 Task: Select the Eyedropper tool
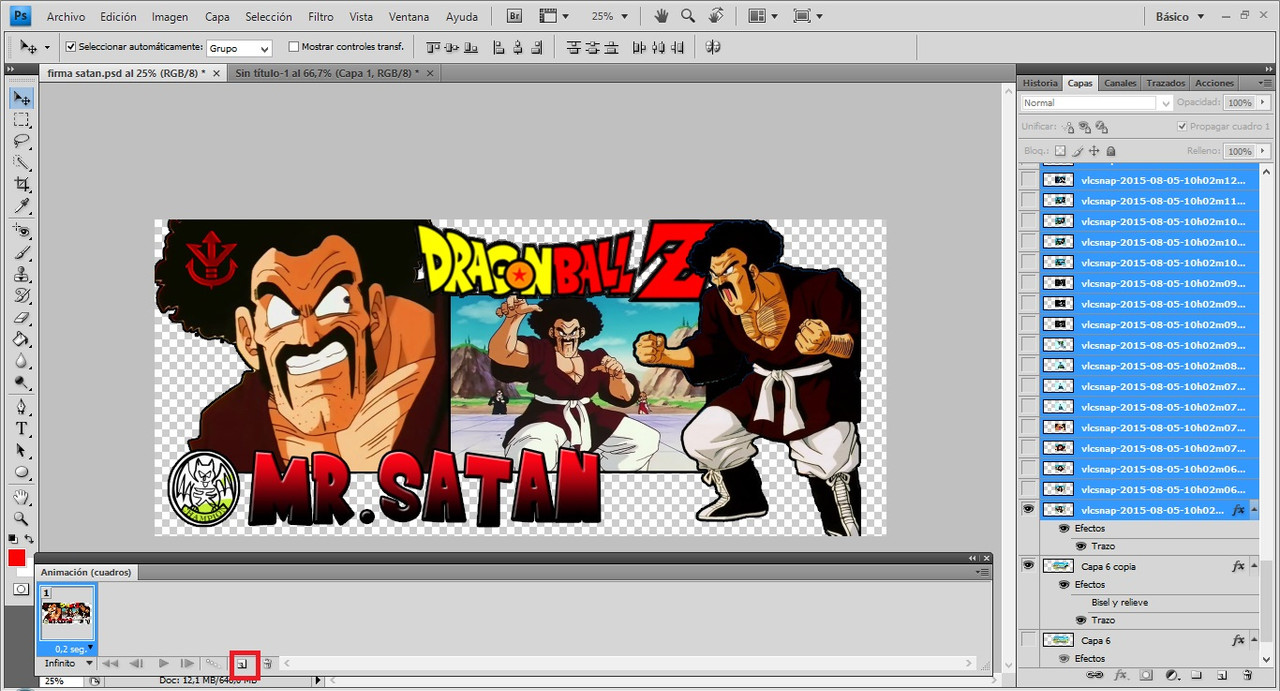(x=21, y=206)
